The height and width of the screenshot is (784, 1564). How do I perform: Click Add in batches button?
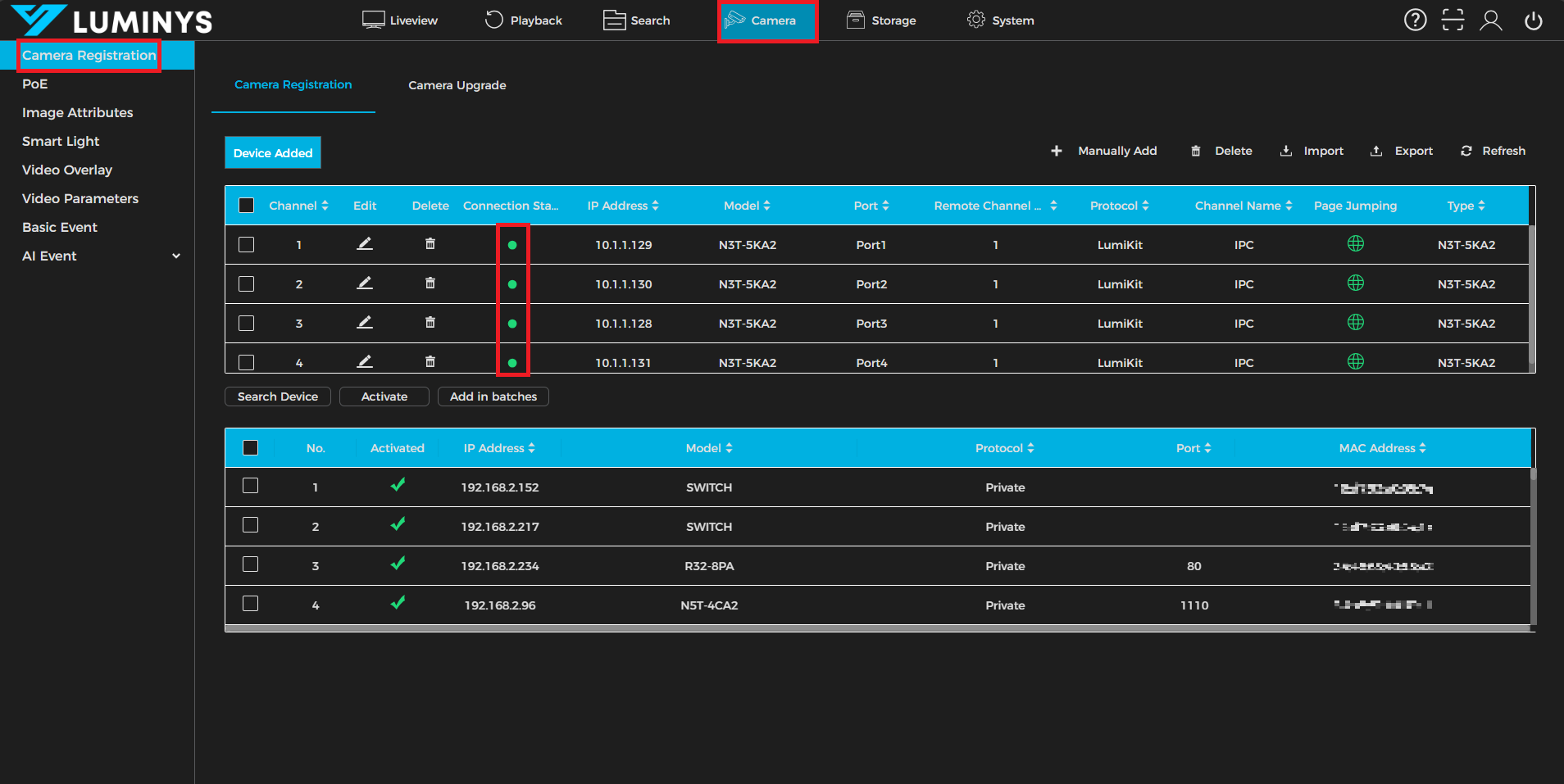pos(493,397)
